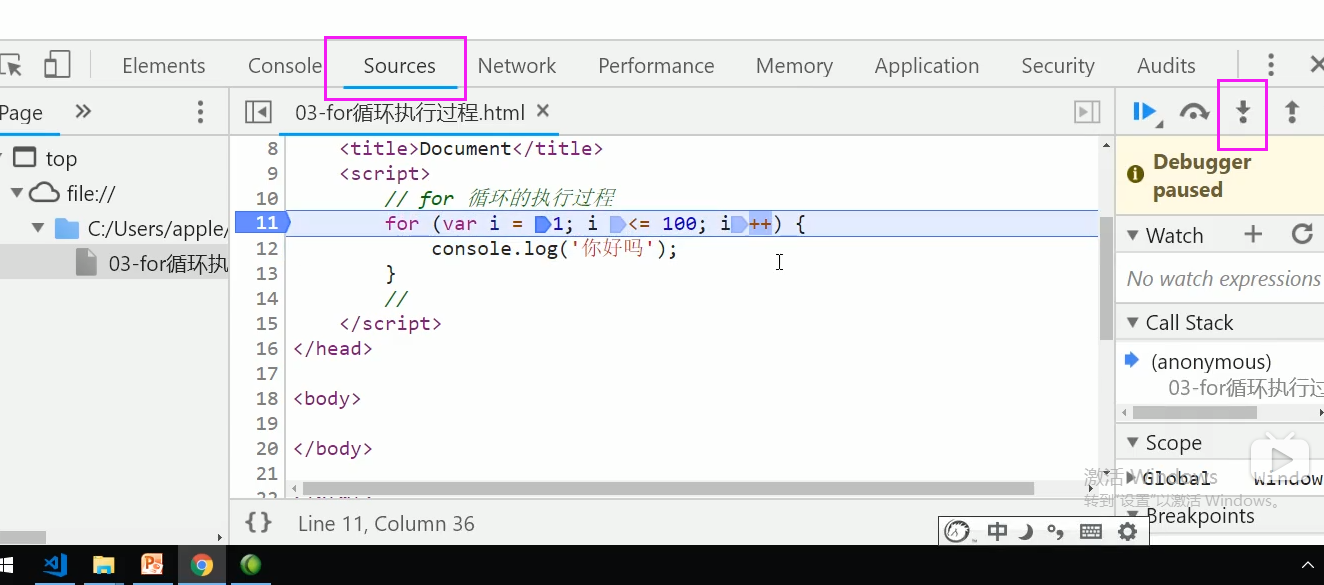Click the Windows Start button
Image resolution: width=1324 pixels, height=585 pixels.
pyautogui.click(x=7, y=565)
